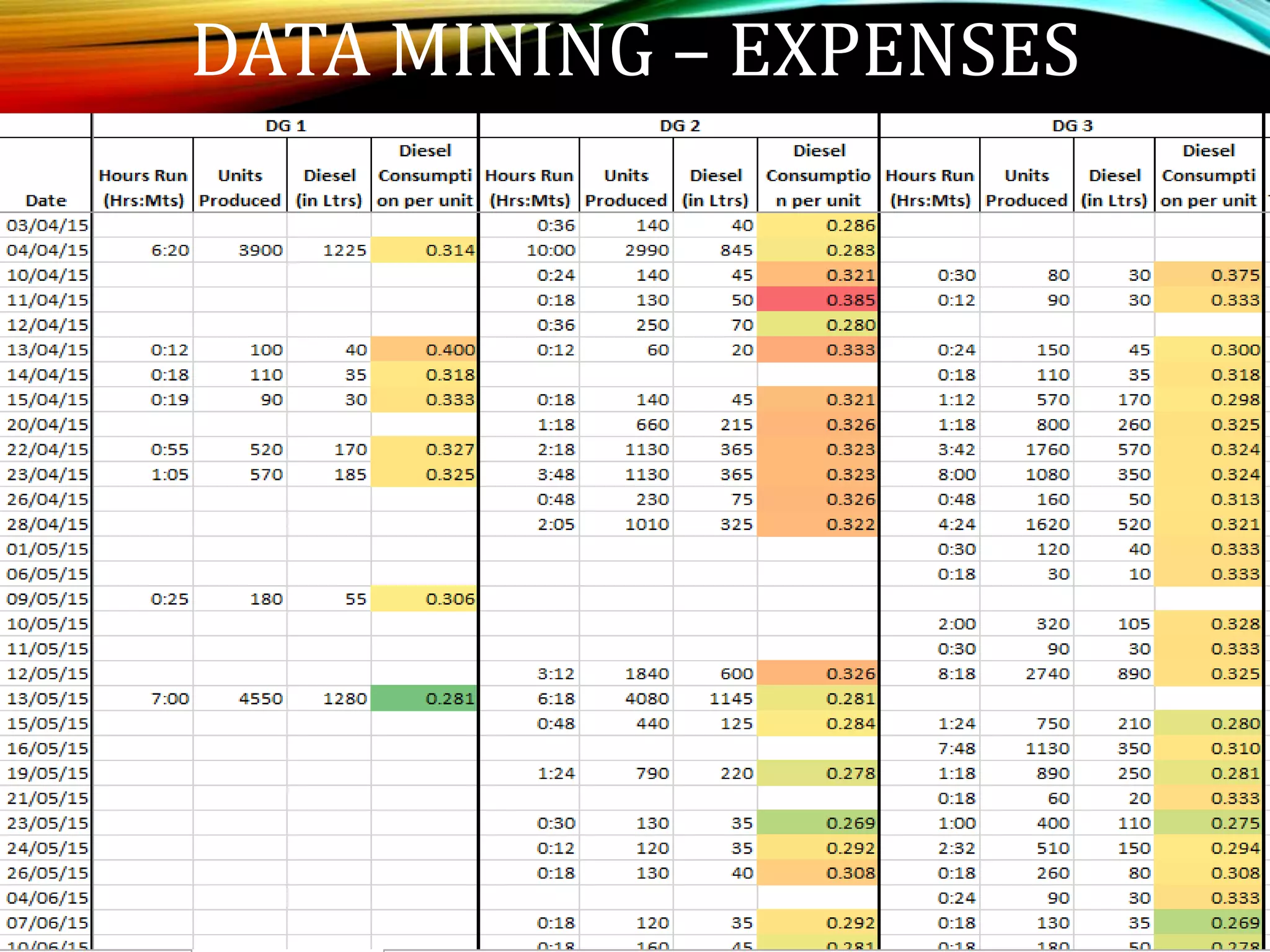Select DG 2 Hours Run column header
The height and width of the screenshot is (952, 1270).
(529, 188)
